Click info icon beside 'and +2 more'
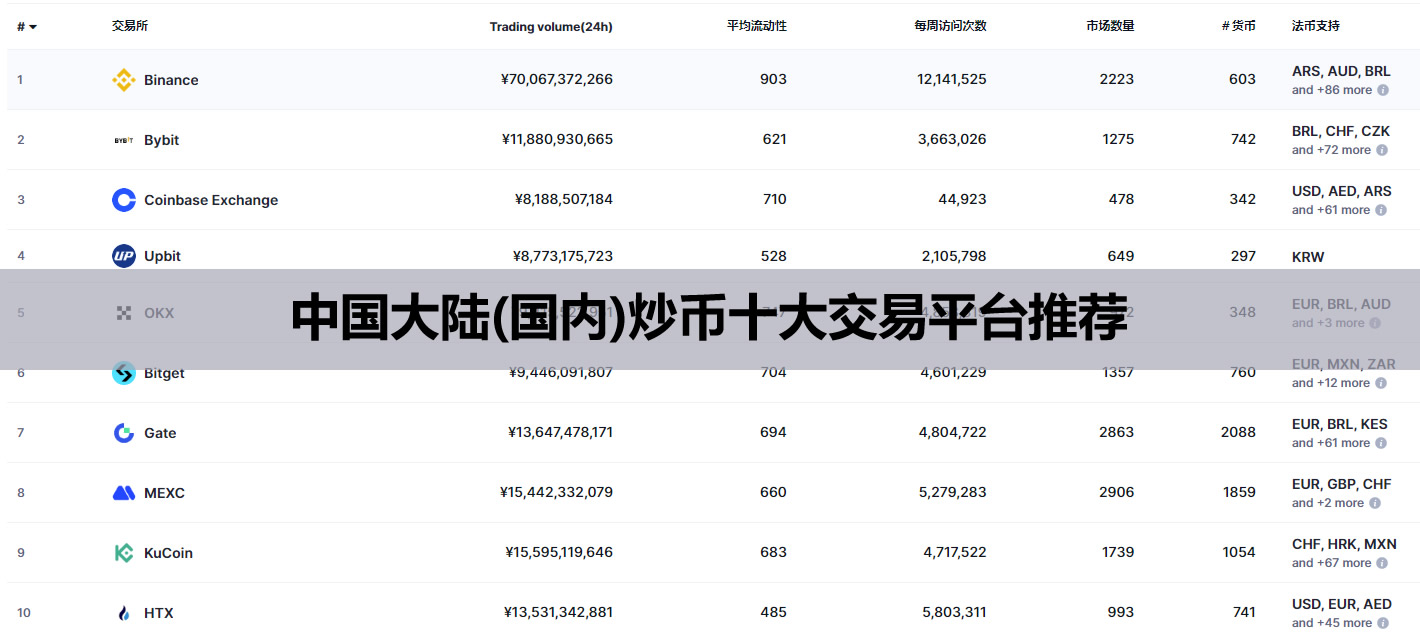Screen dimensions: 1420x639 click(x=1375, y=503)
